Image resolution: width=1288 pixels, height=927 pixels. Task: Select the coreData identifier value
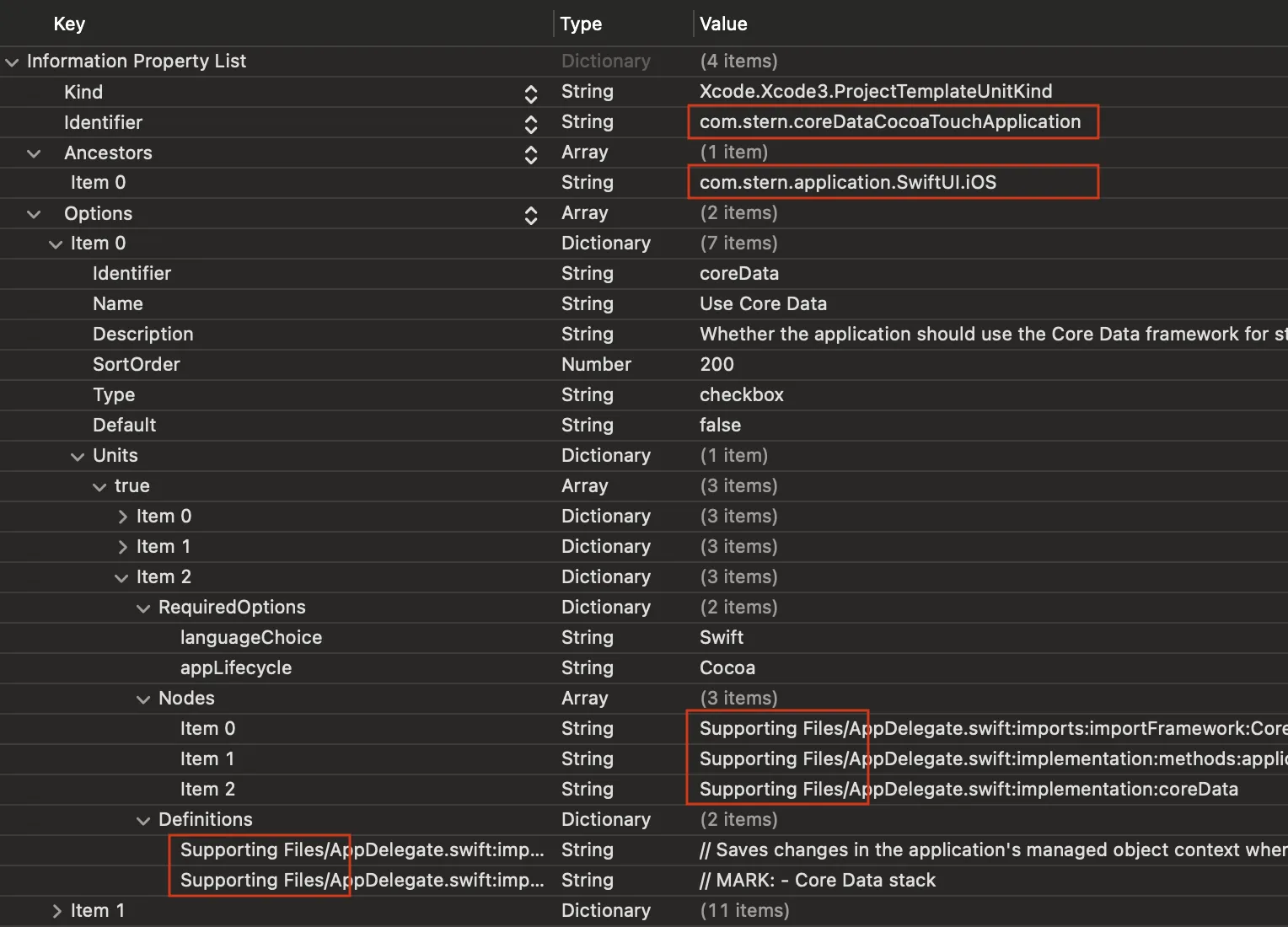coord(739,273)
